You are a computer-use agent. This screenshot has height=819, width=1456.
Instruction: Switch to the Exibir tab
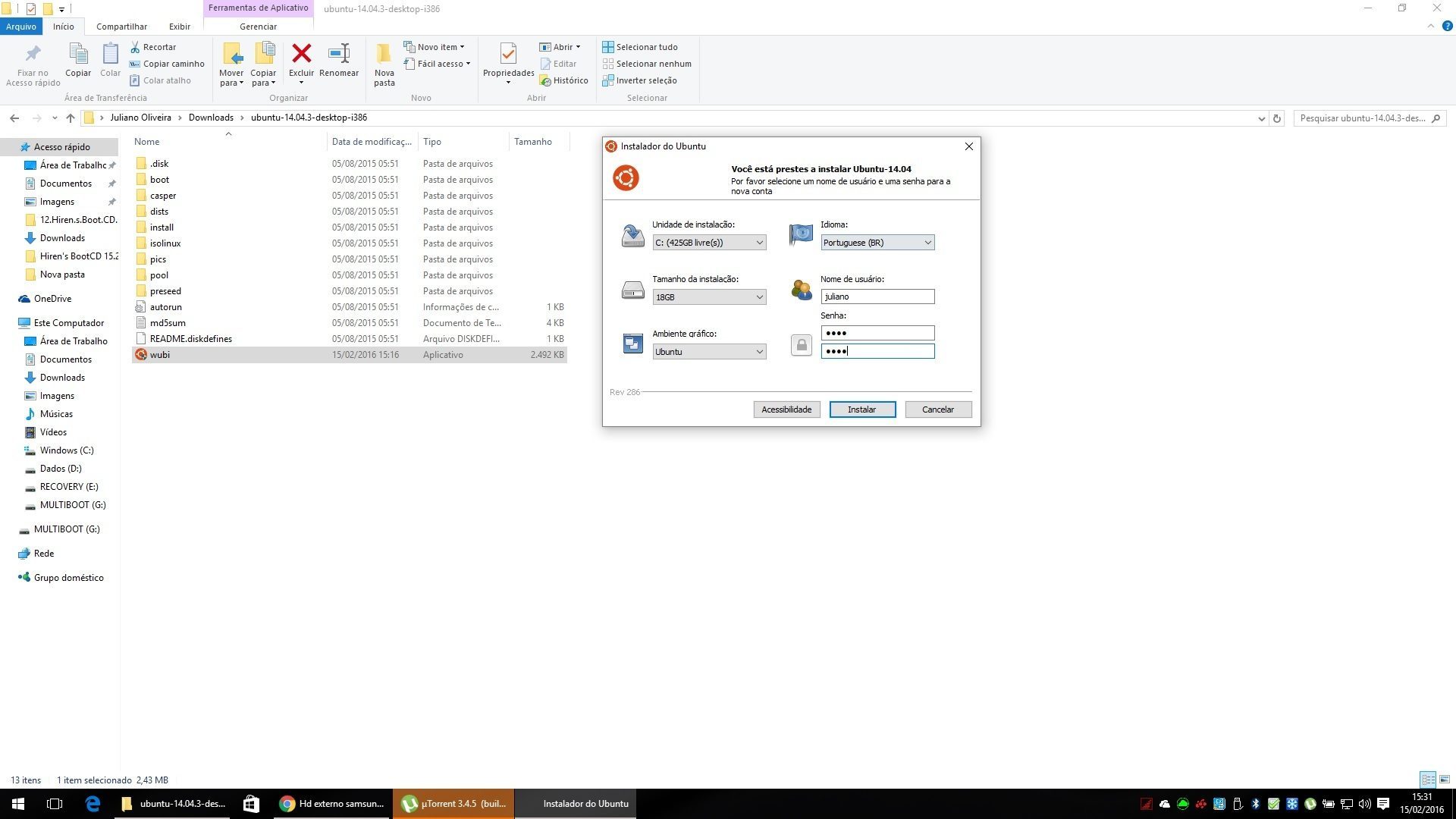(180, 27)
